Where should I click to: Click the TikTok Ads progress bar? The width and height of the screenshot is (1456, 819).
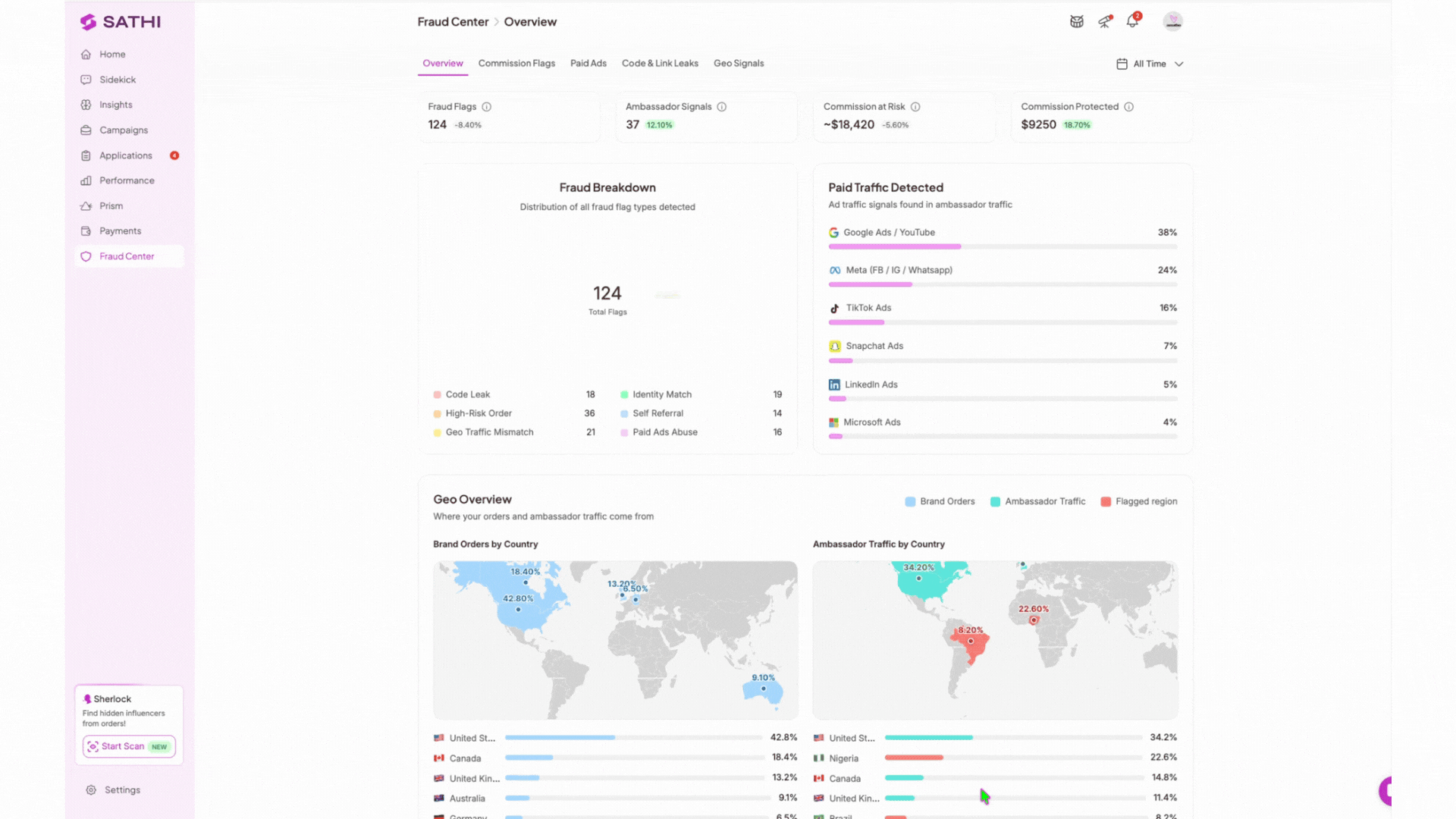click(1003, 322)
